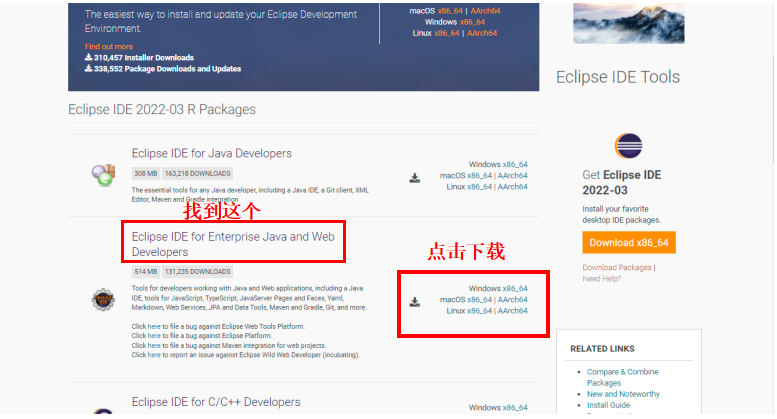Download Enterprise Java Linux AArch64
777x419 pixels.
click(x=512, y=311)
